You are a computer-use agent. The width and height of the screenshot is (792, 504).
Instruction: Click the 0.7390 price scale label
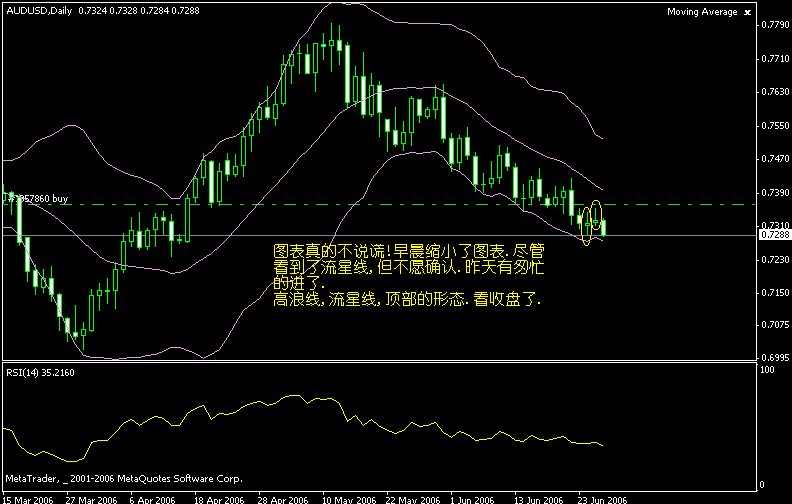coord(775,192)
